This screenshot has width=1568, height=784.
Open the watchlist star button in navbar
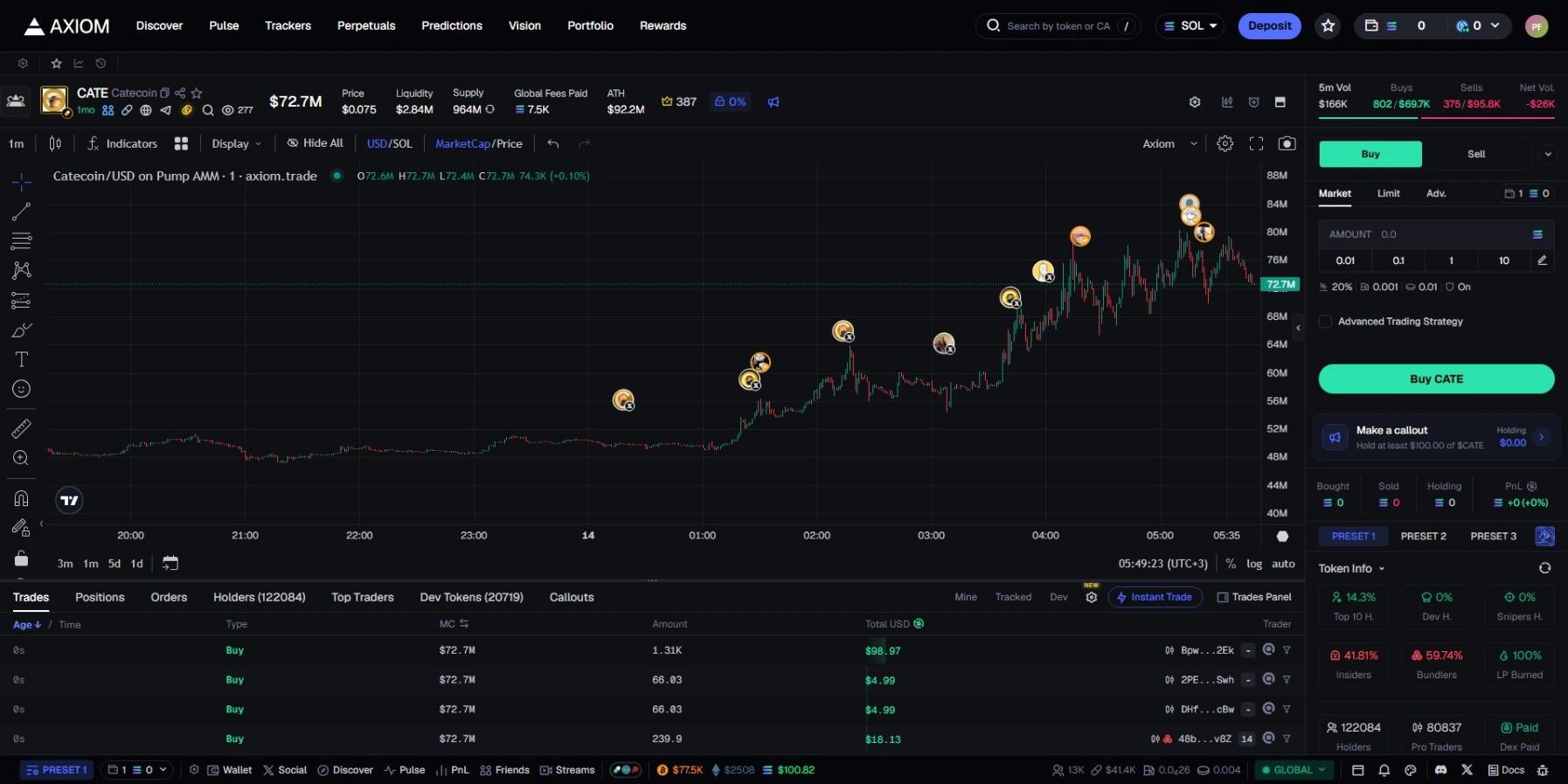1329,26
